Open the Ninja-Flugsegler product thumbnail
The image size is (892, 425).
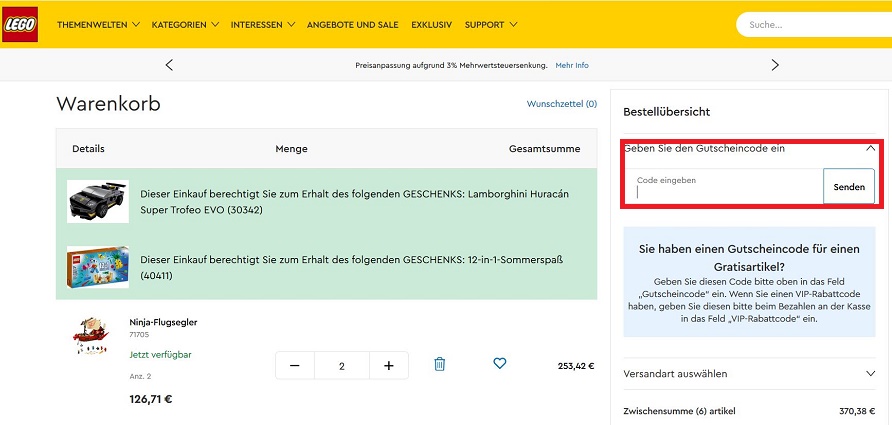[90, 336]
